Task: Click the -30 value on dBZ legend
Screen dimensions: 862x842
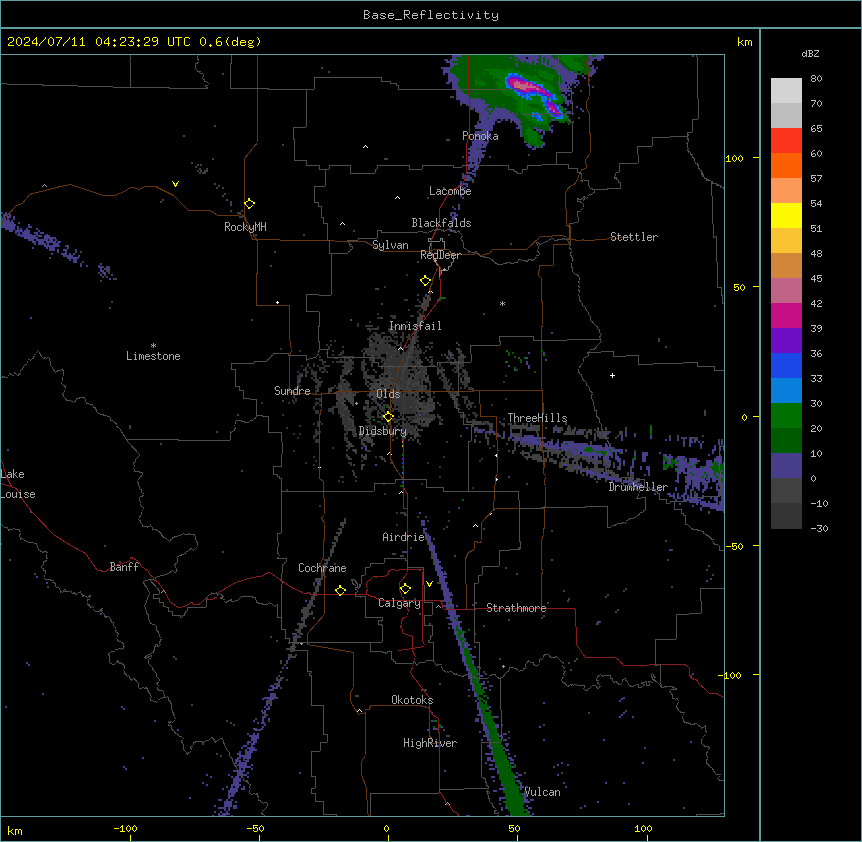Action: pyautogui.click(x=819, y=528)
